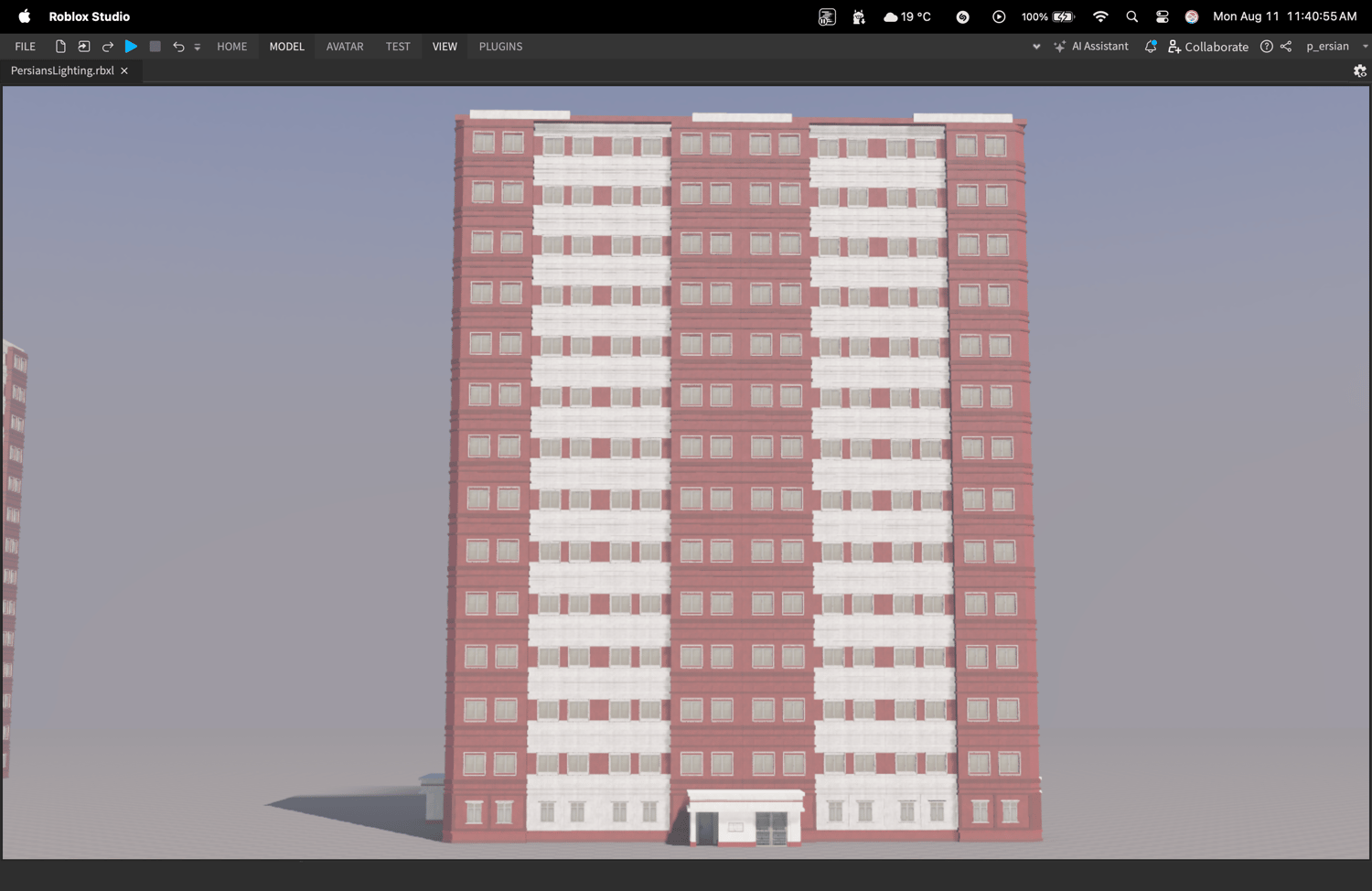The height and width of the screenshot is (891, 1372).
Task: Expand the quick access toolbar dropdown
Action: 198,47
